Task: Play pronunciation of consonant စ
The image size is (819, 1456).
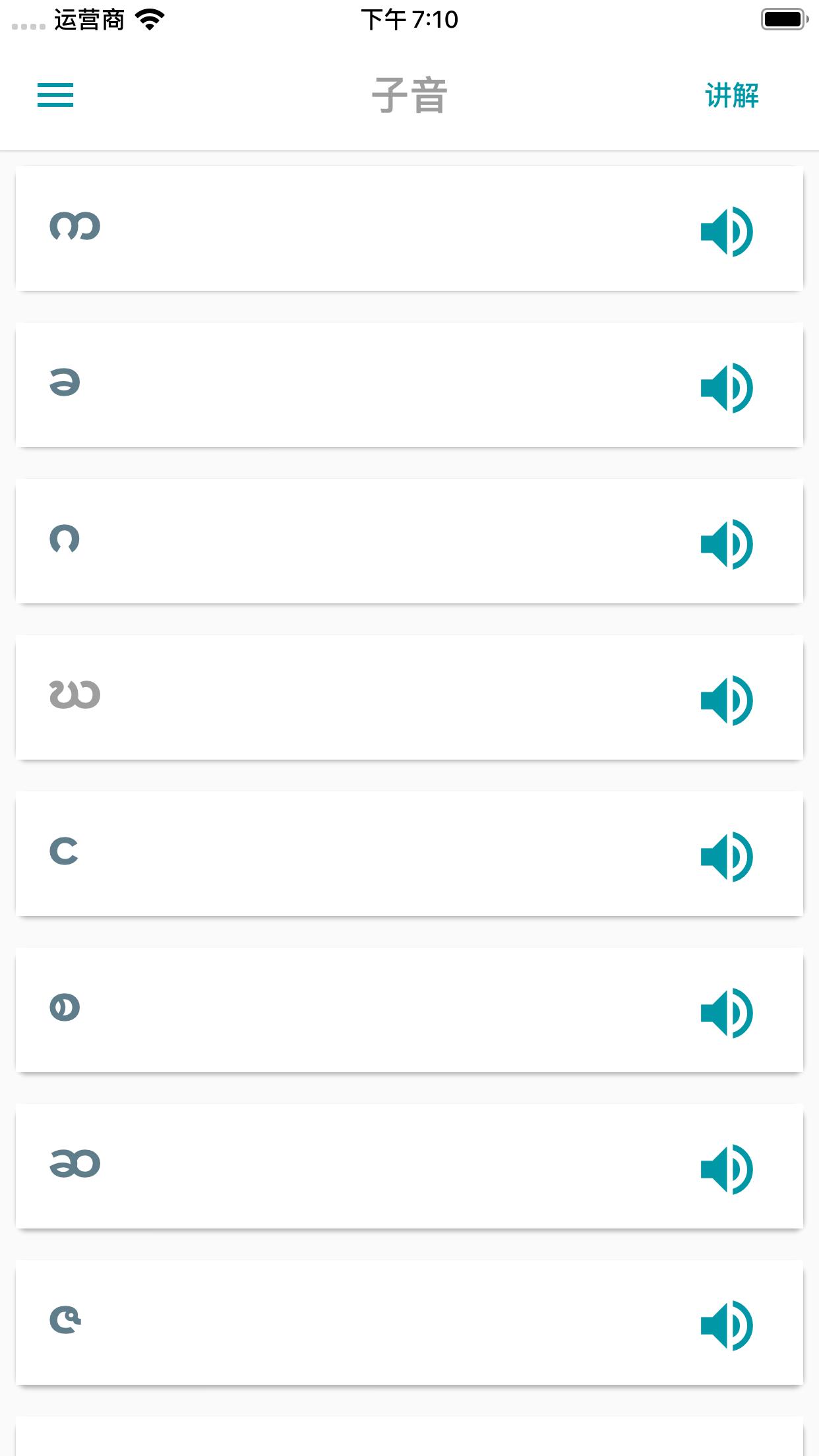Action: pyautogui.click(x=727, y=1013)
